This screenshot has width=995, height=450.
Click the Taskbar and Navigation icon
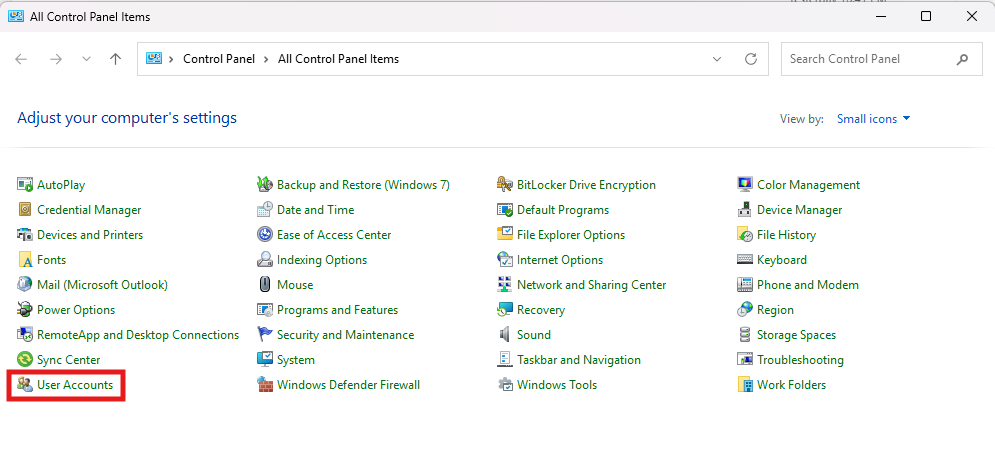coord(504,360)
